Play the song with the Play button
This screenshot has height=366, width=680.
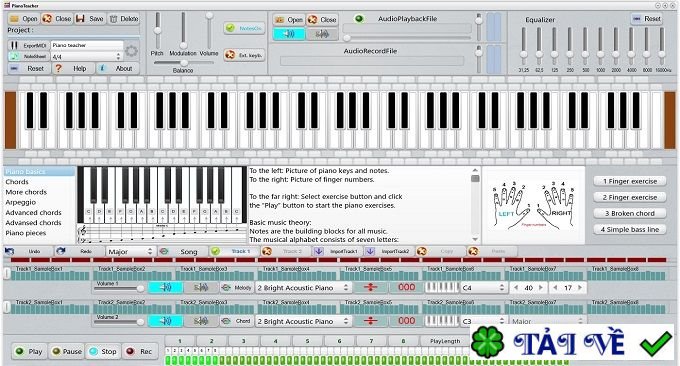click(29, 351)
